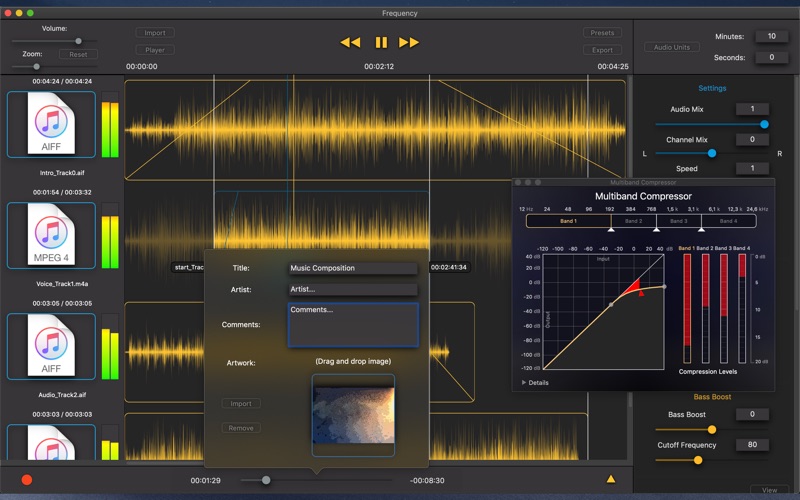Image resolution: width=800 pixels, height=500 pixels.
Task: Click Import in the metadata popover
Action: (x=241, y=404)
